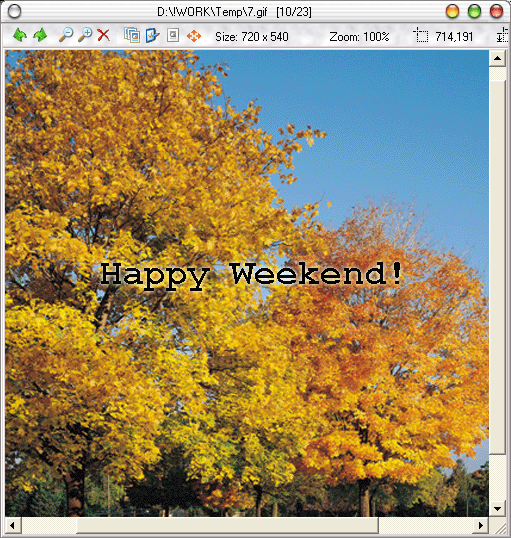Click the zoom out magnifier icon

tap(66, 35)
